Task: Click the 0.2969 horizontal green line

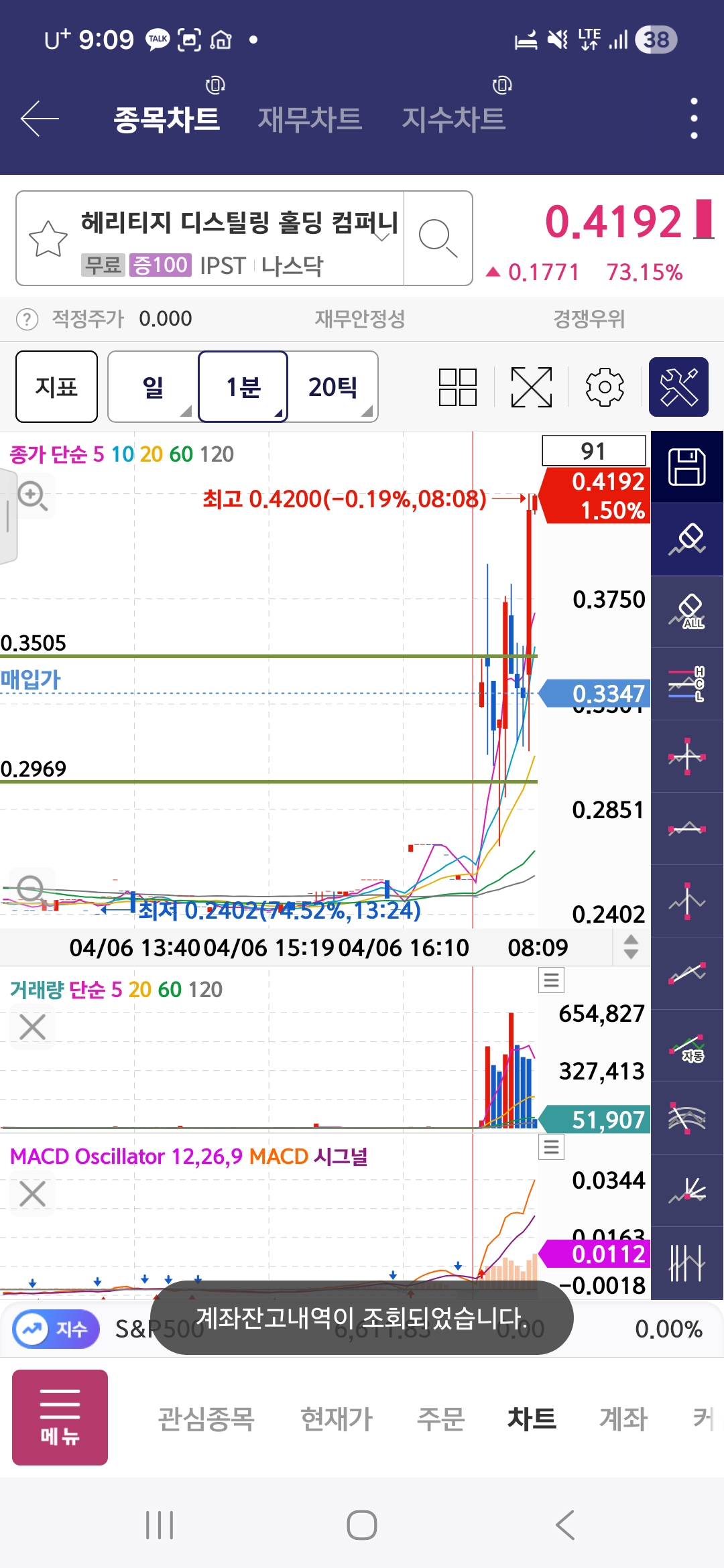Action: 268,781
